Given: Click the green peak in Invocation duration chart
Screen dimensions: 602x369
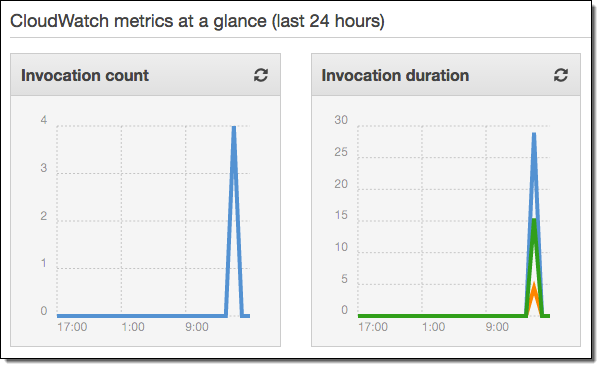Looking at the screenshot, I should click(534, 222).
